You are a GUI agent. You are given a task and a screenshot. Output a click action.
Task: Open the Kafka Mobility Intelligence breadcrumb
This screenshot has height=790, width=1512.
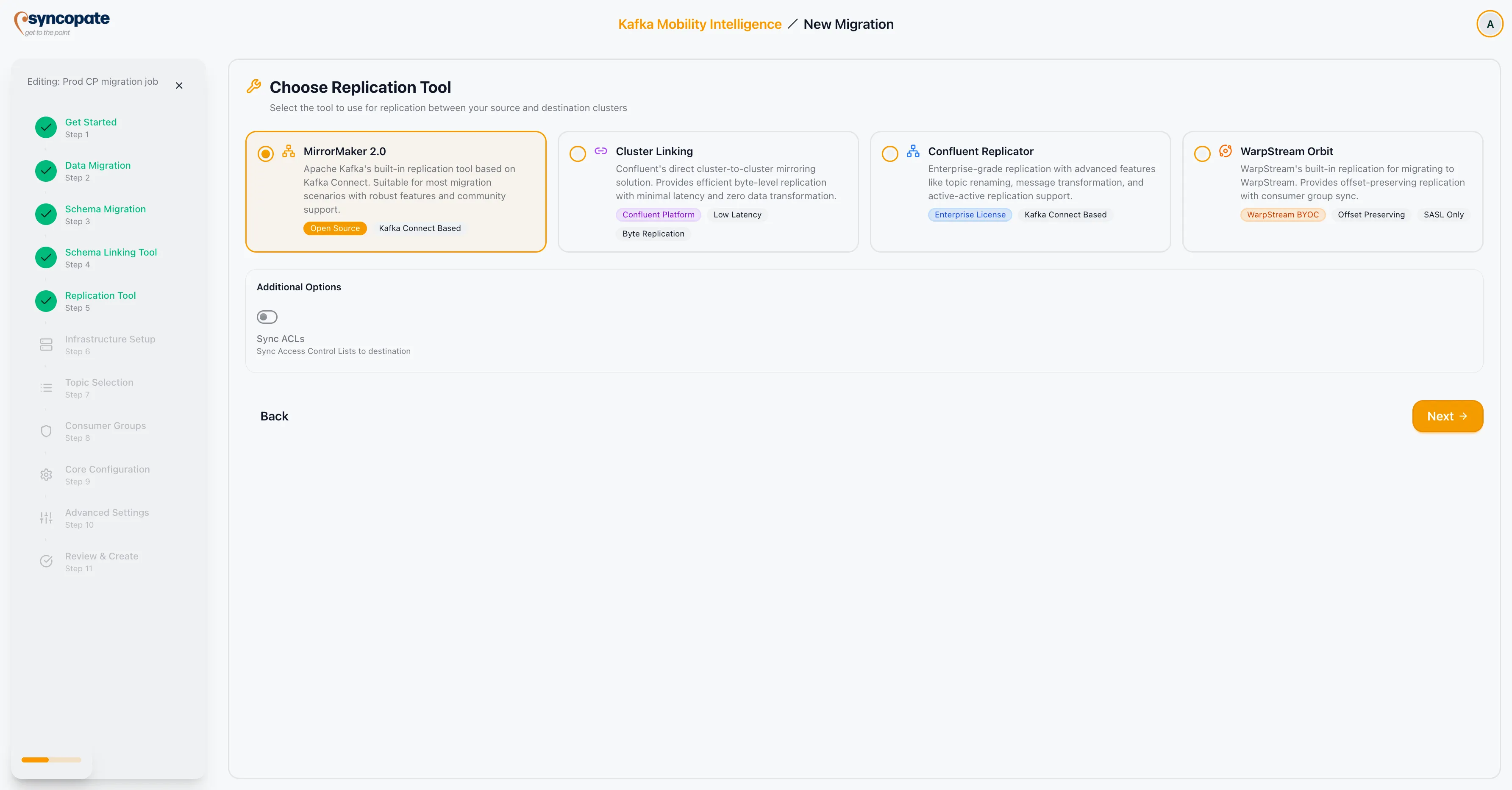click(699, 24)
